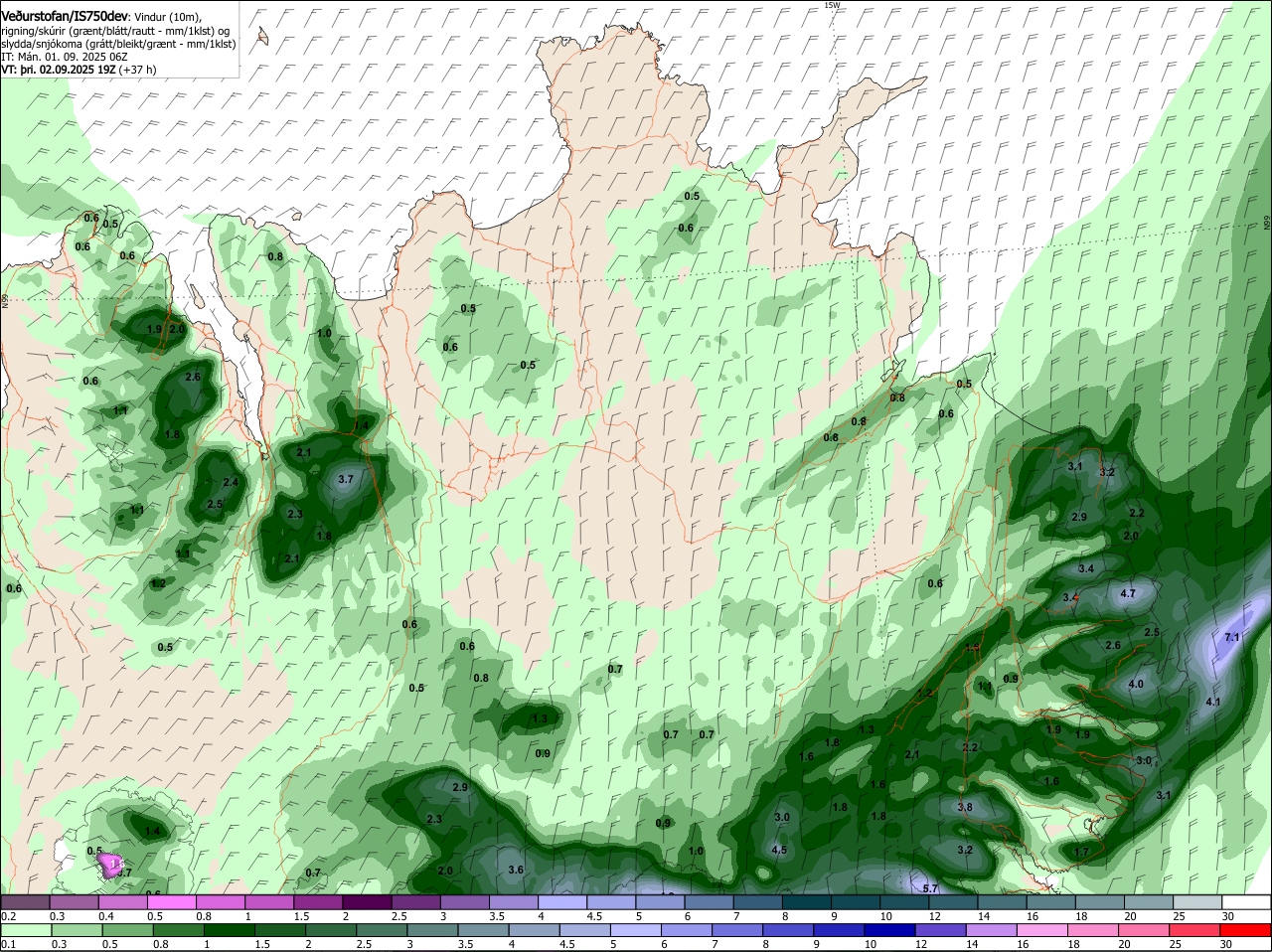Viewport: 1272px width, 952px height.
Task: Click the bright red swatch ending the lower legend bar
Action: click(1247, 931)
